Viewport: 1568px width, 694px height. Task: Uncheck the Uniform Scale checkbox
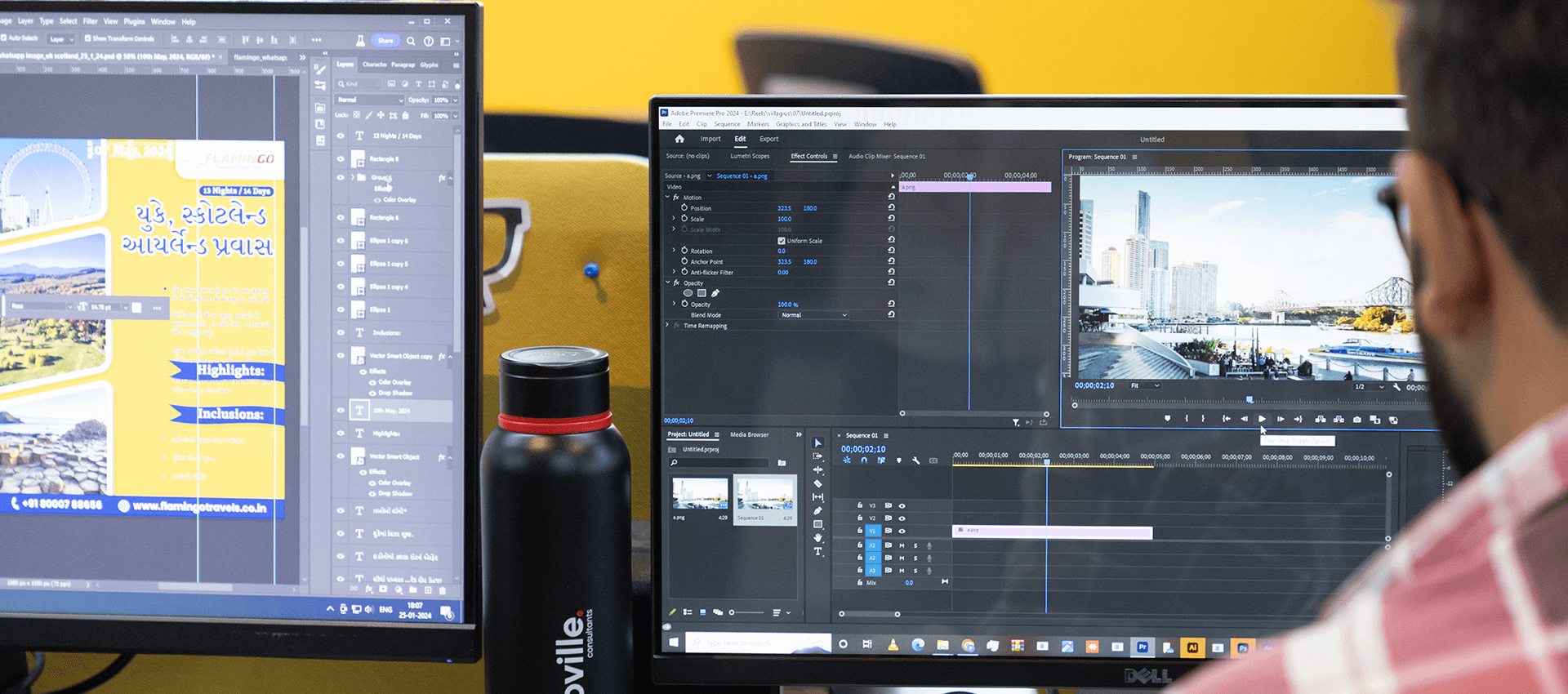[x=782, y=241]
